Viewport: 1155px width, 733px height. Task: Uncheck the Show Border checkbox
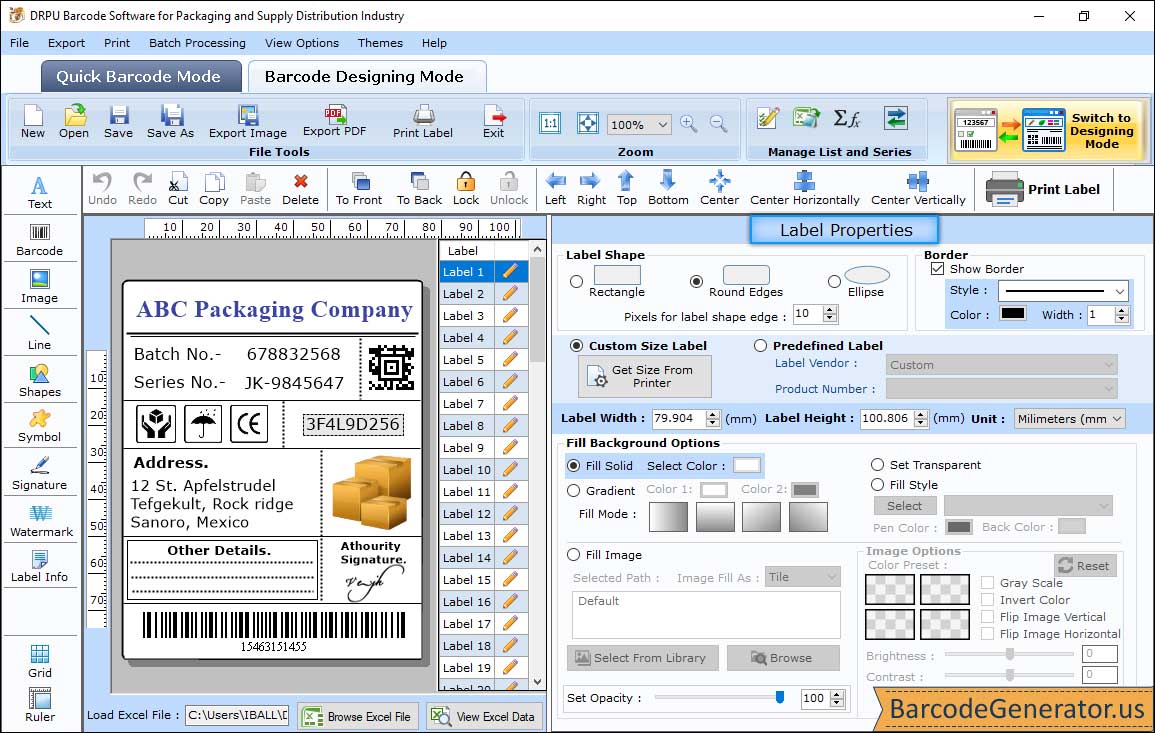point(937,269)
